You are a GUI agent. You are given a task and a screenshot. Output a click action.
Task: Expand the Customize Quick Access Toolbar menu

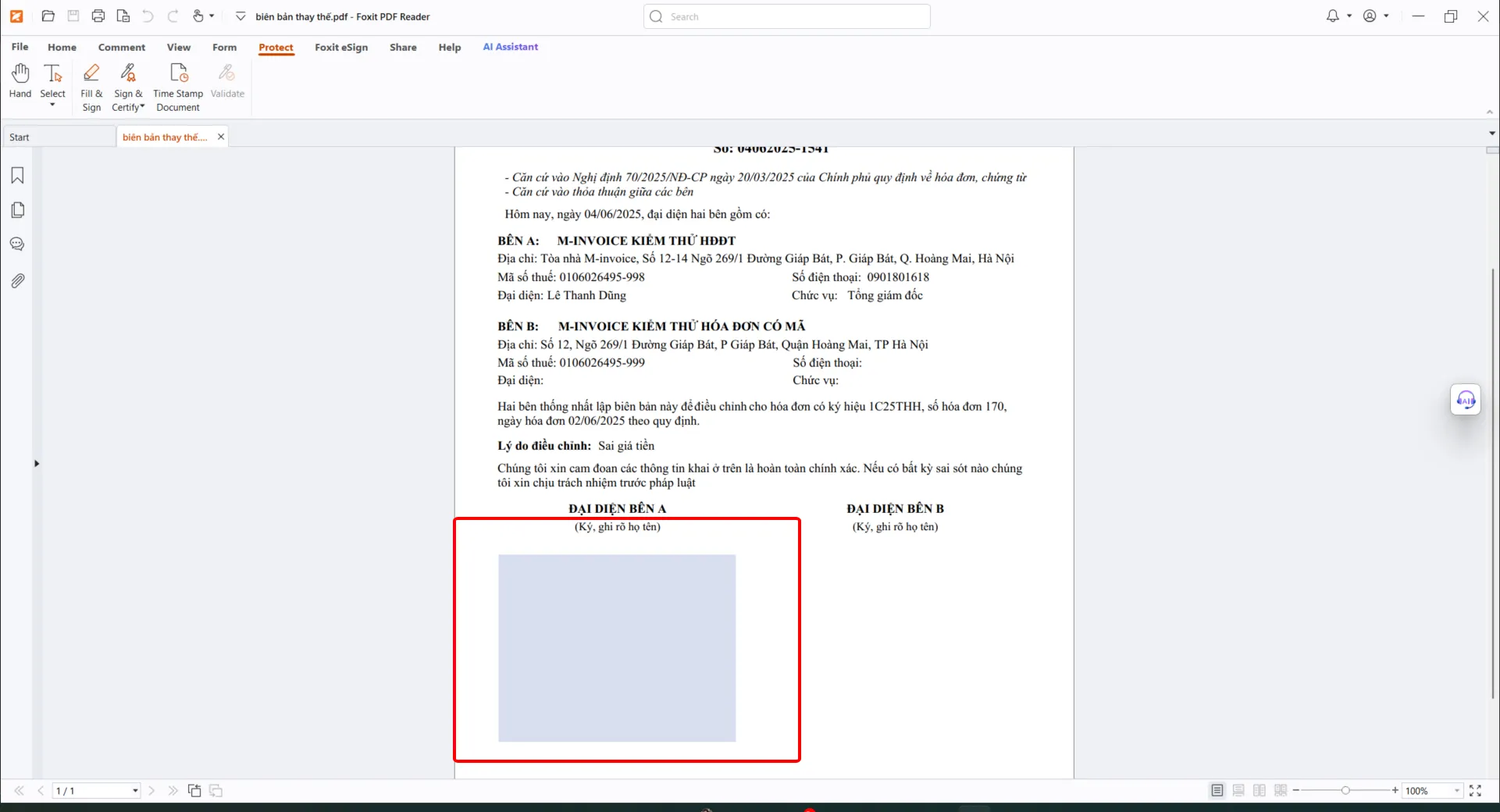click(x=240, y=16)
